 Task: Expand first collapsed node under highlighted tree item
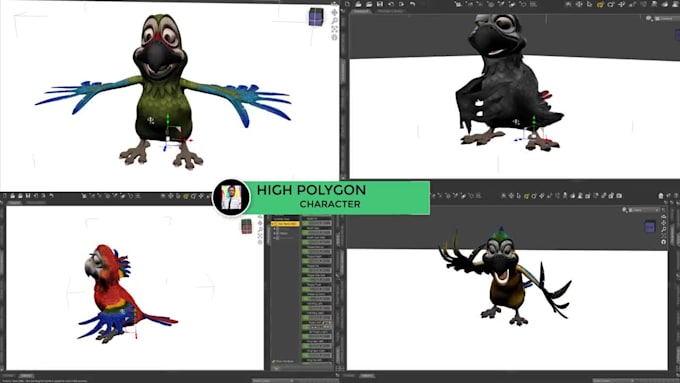coord(275,229)
